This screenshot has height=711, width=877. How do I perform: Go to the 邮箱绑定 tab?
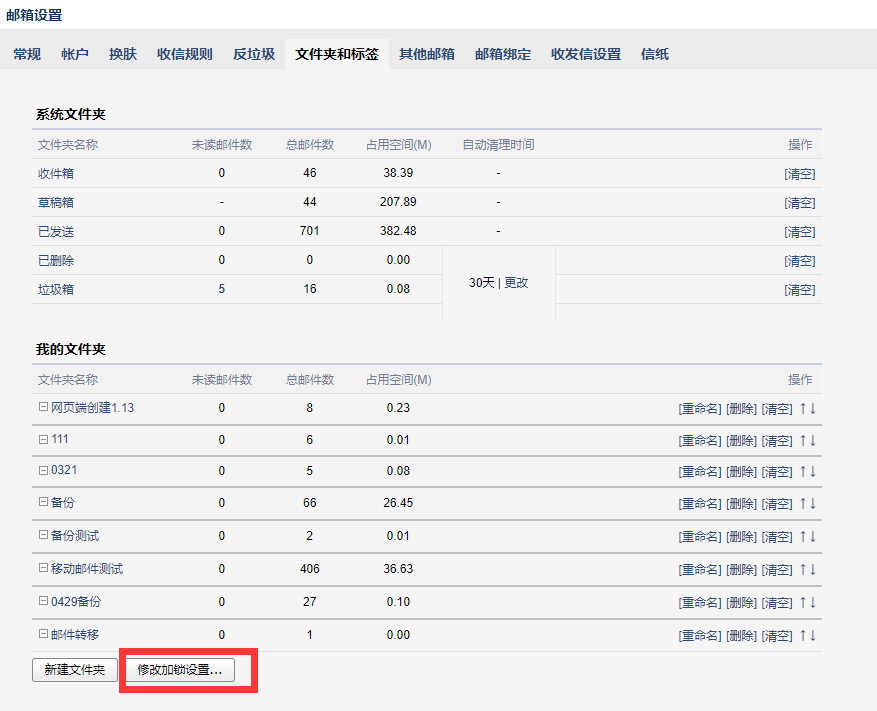[x=503, y=54]
